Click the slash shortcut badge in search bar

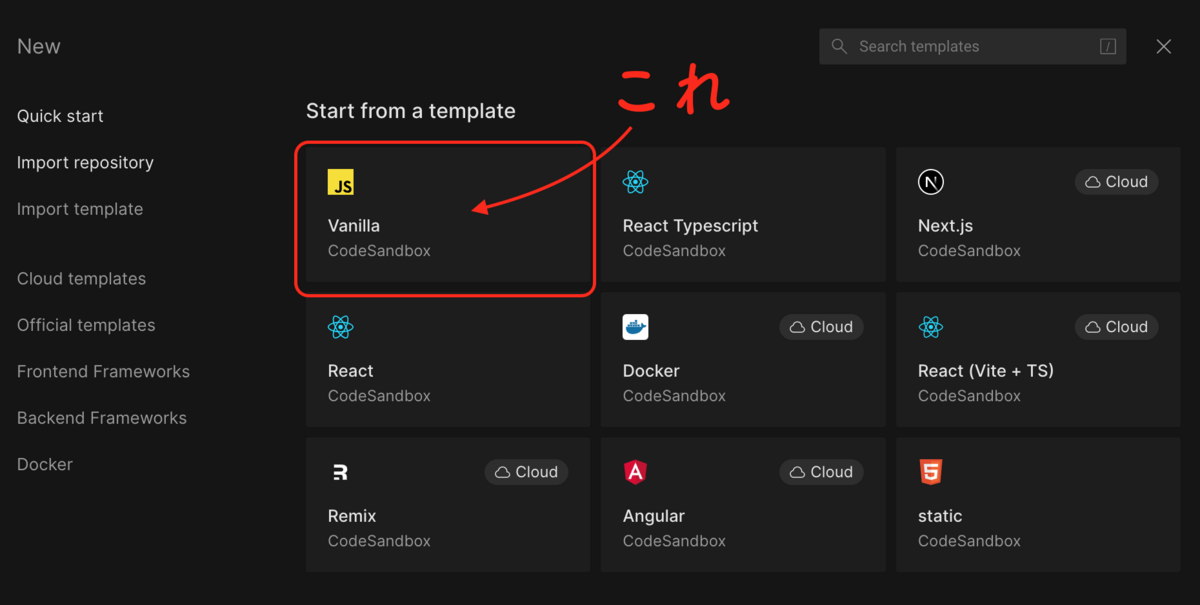pos(1110,46)
